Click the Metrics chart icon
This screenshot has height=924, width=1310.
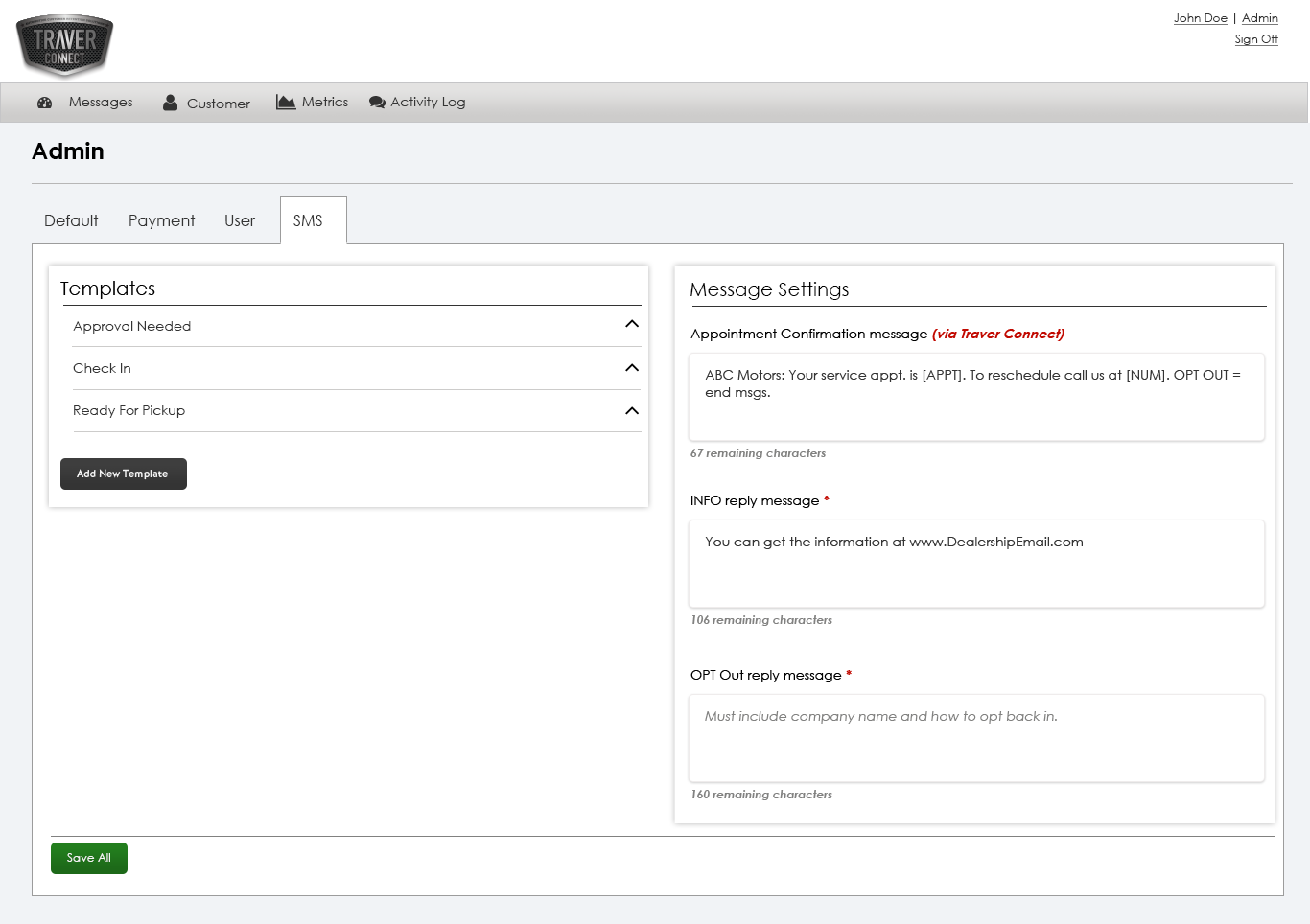point(286,103)
